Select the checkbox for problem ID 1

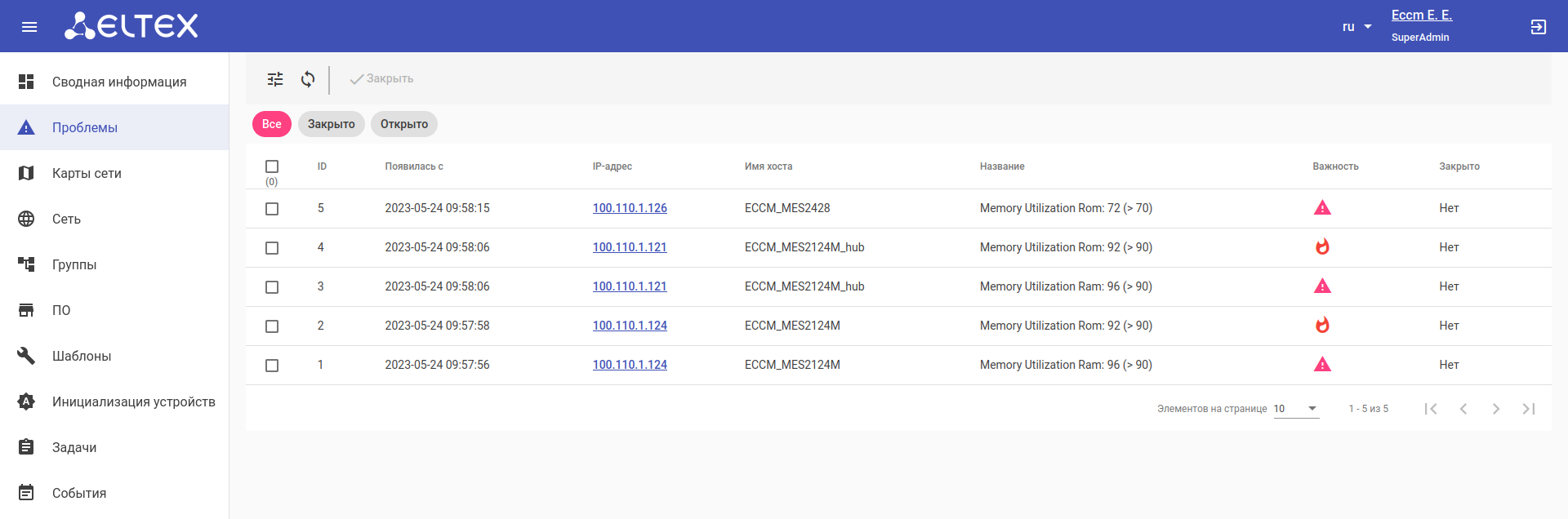(272, 366)
